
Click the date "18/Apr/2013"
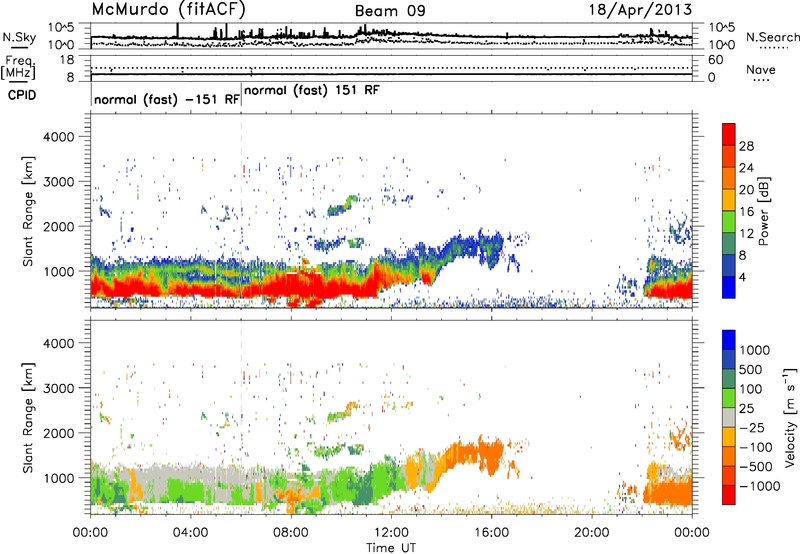(x=641, y=9)
